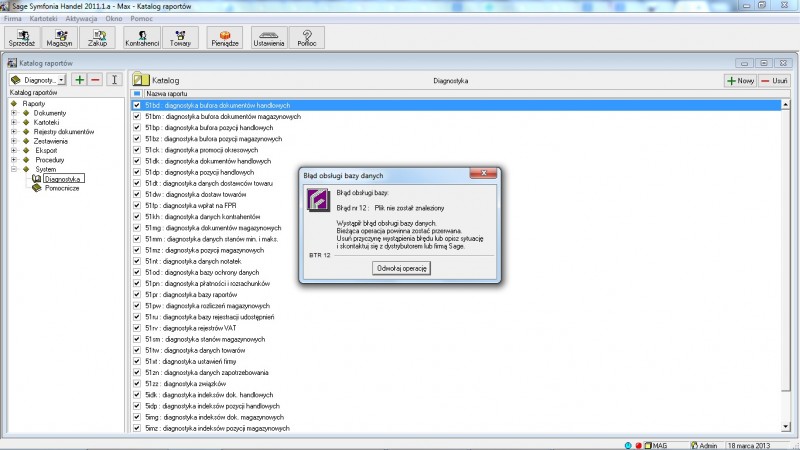Click the Usuń button
This screenshot has width=800, height=450.
774,81
